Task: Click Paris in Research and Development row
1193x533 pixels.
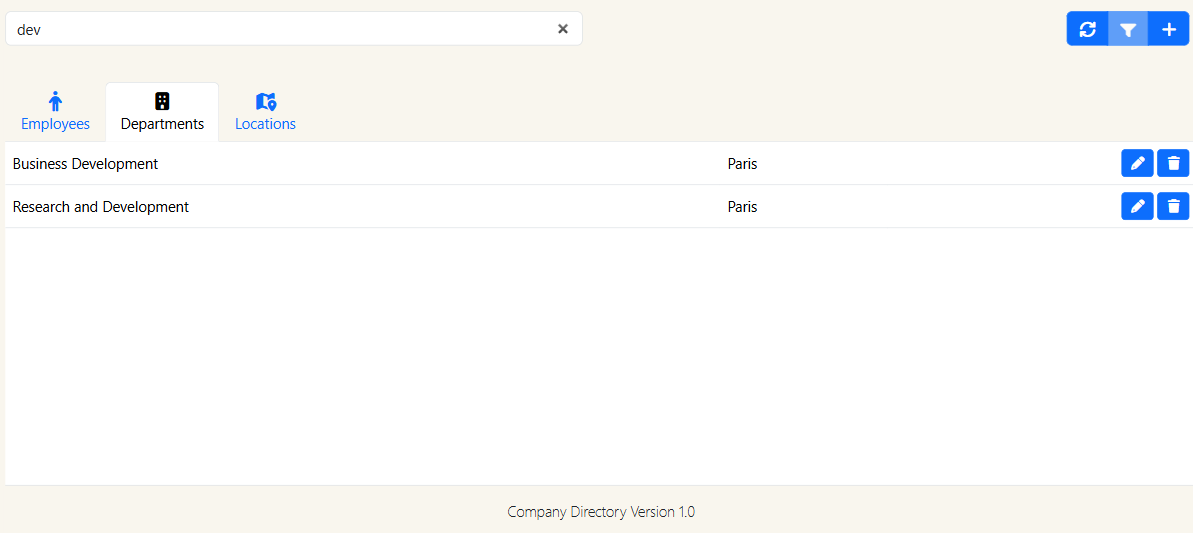Action: point(742,207)
